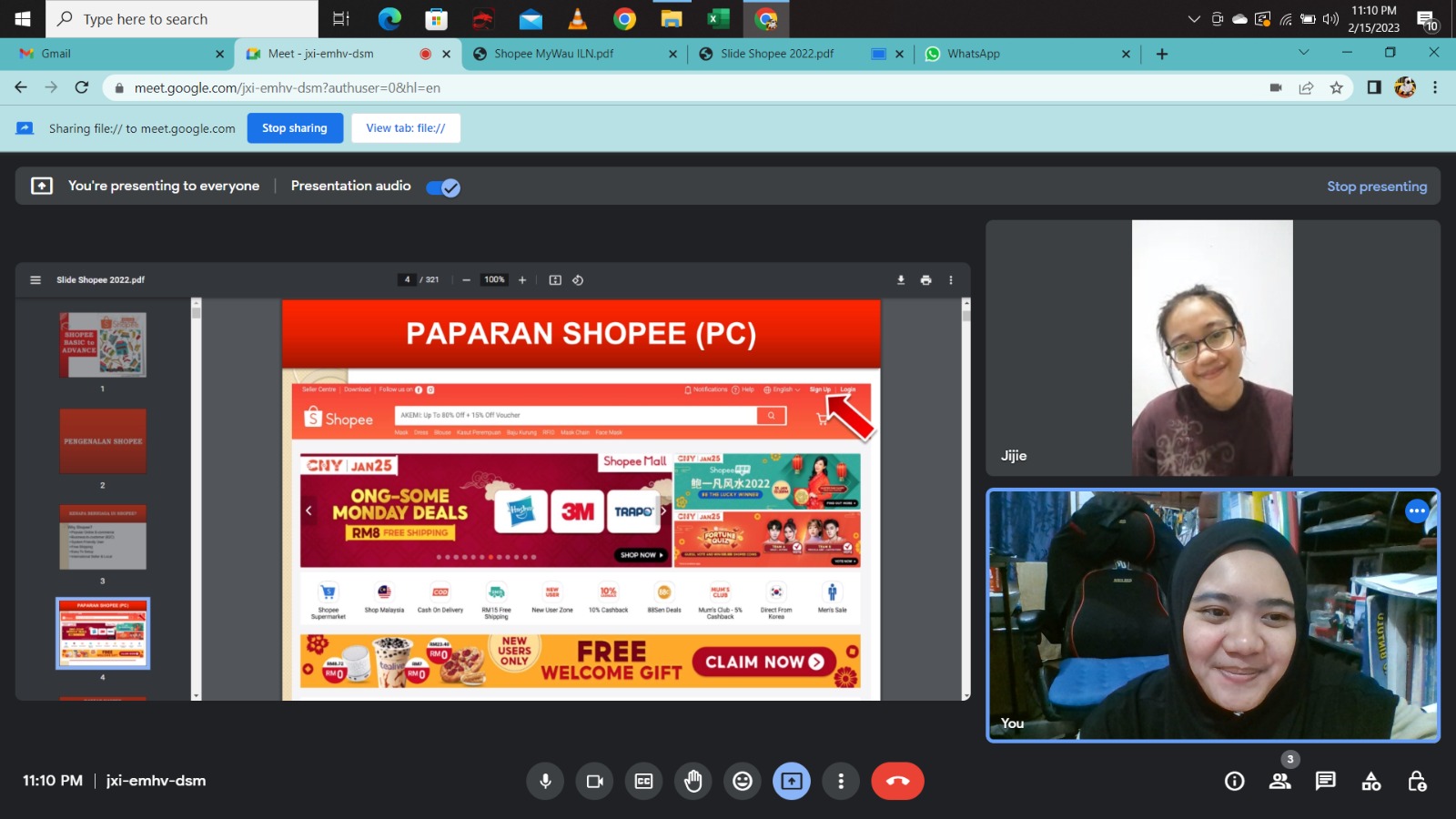Show hidden system tray icons

pos(1194,19)
